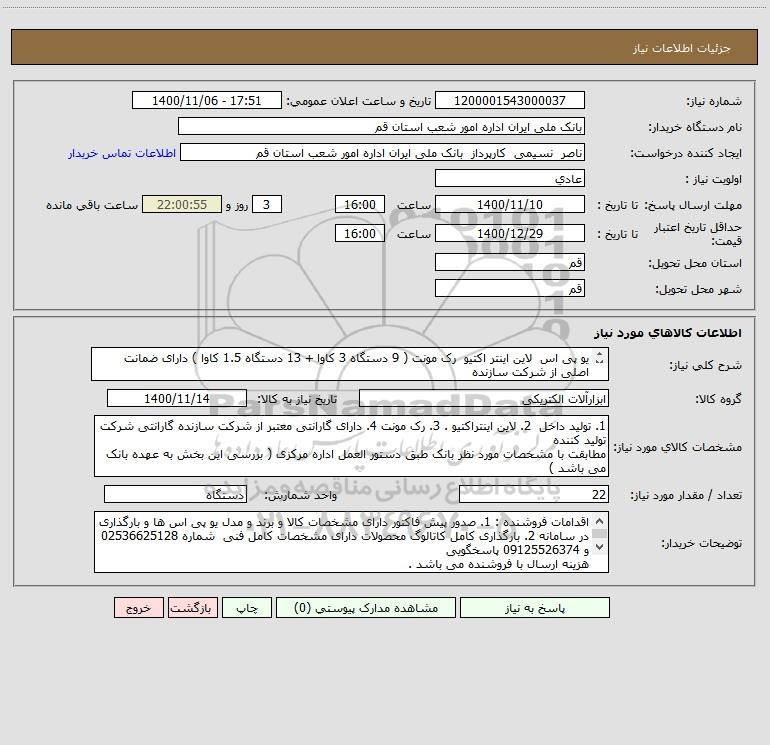Click the پاسخ به نیاز button
This screenshot has width=770, height=745.
tap(535, 607)
